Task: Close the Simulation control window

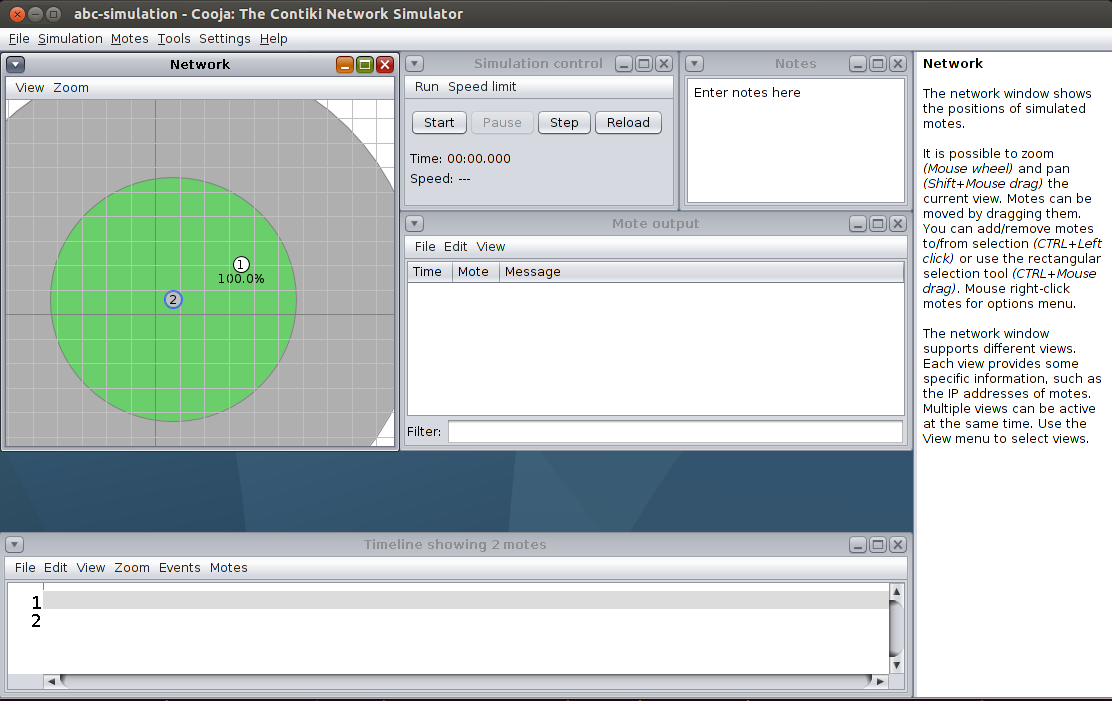Action: pos(664,64)
